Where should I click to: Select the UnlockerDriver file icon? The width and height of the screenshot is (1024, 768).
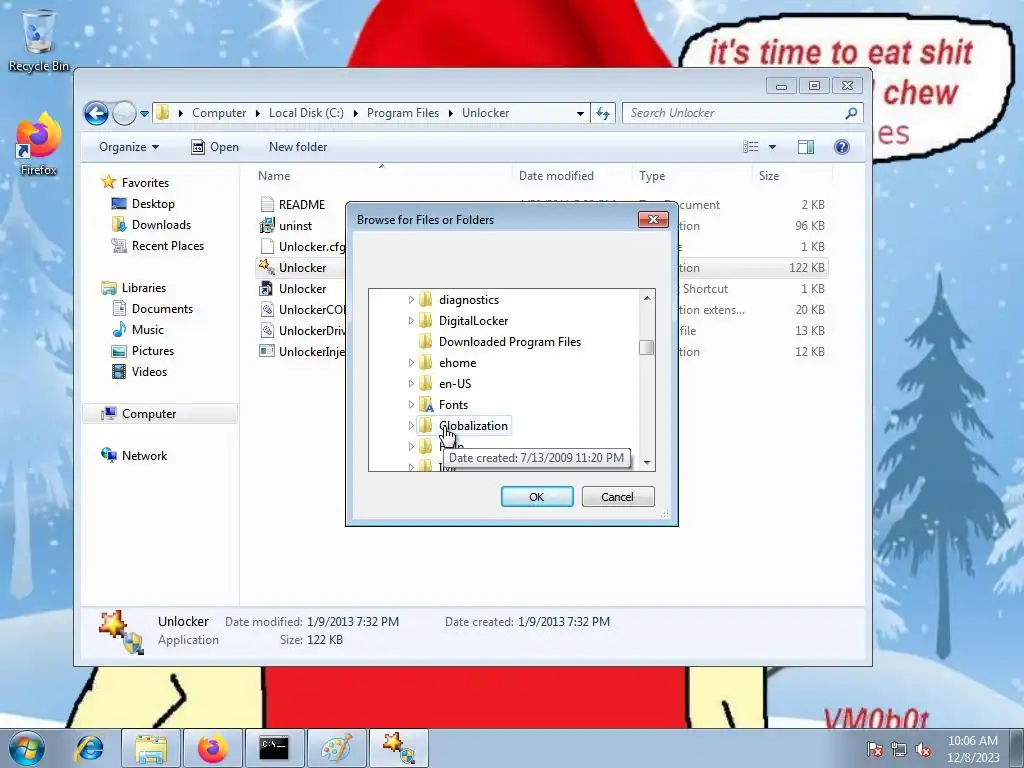(x=266, y=330)
